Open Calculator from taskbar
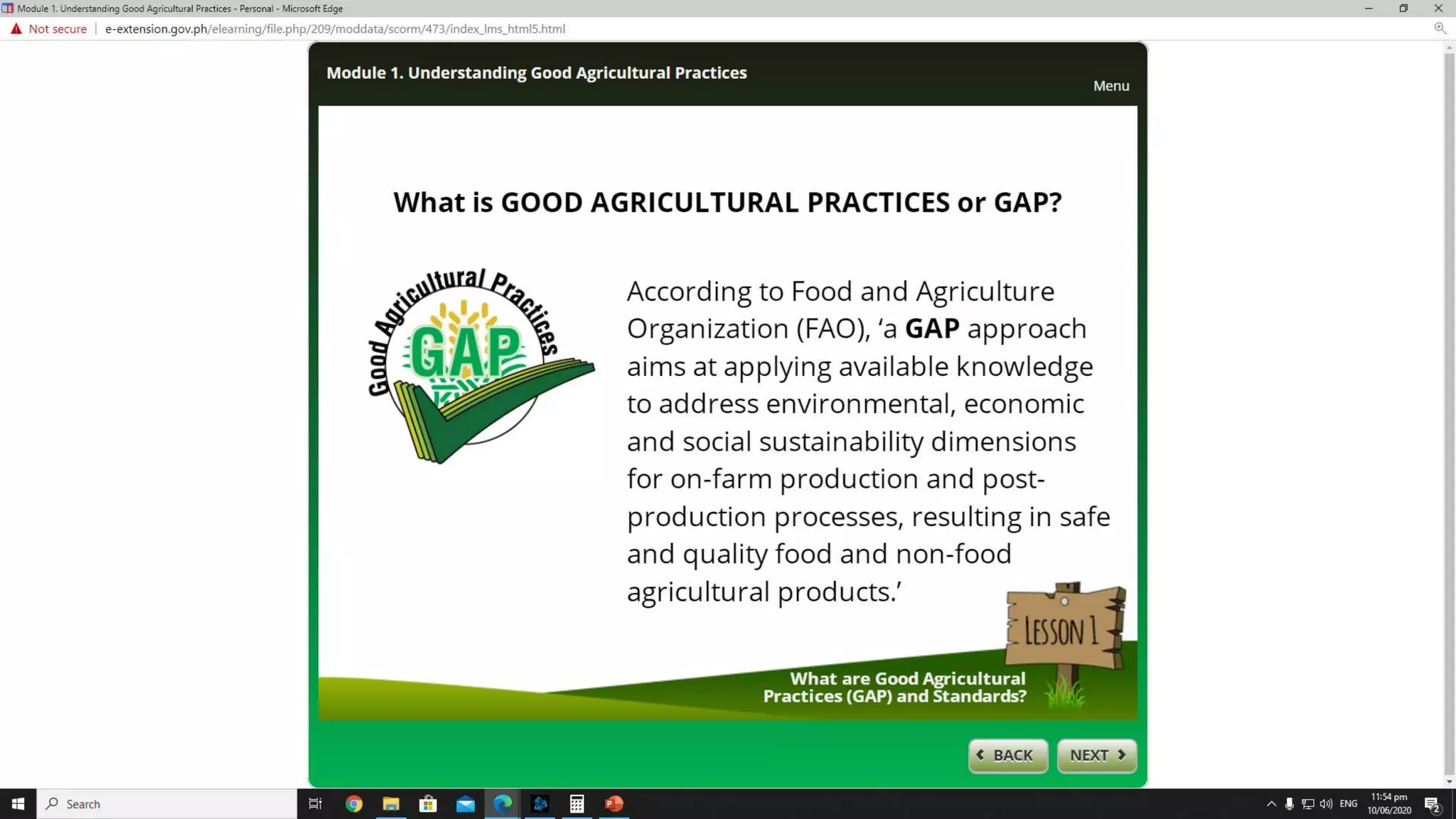 (577, 804)
